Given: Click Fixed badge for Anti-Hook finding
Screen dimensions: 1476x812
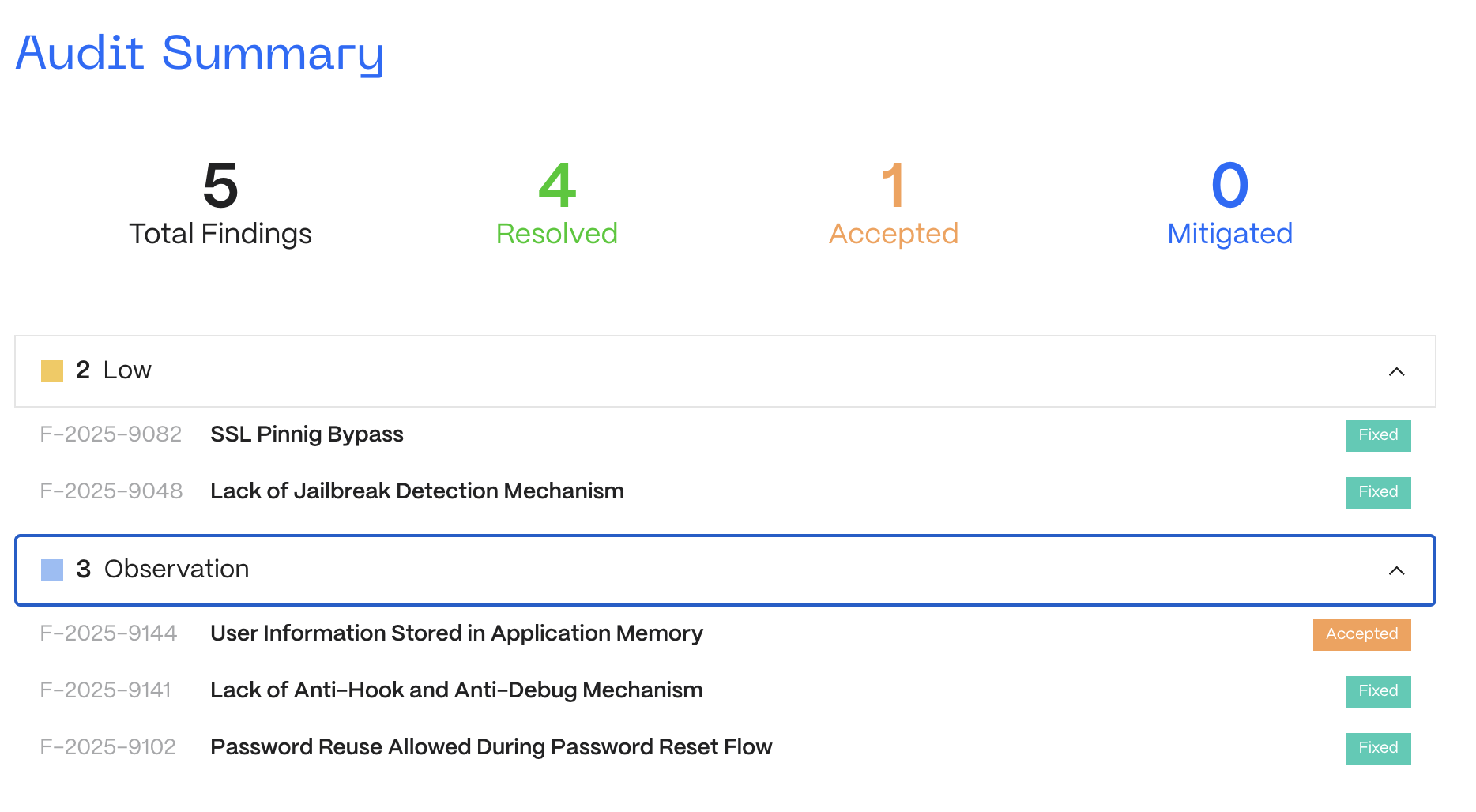Looking at the screenshot, I should [1378, 691].
